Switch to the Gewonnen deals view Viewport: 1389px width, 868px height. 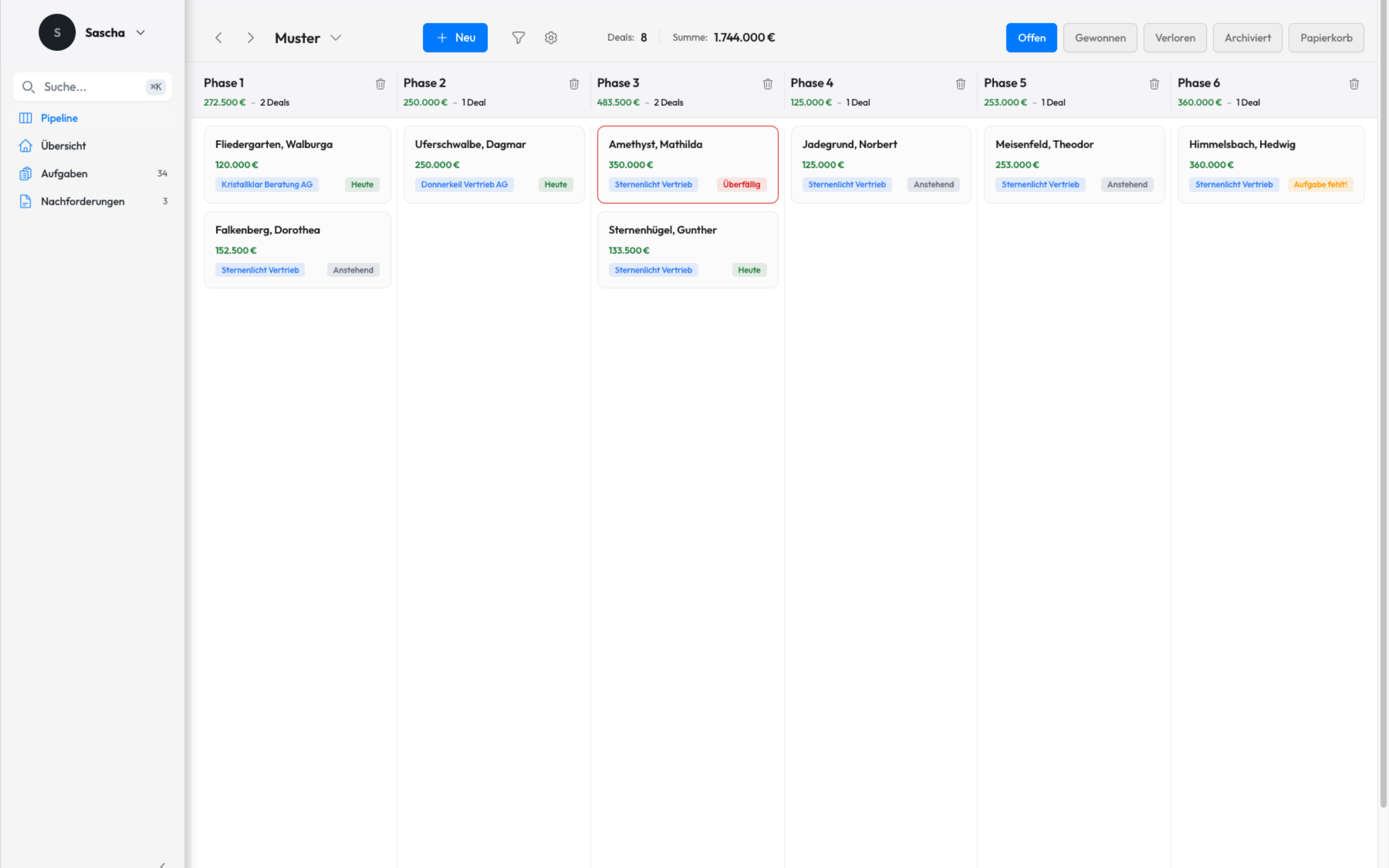pyautogui.click(x=1100, y=37)
